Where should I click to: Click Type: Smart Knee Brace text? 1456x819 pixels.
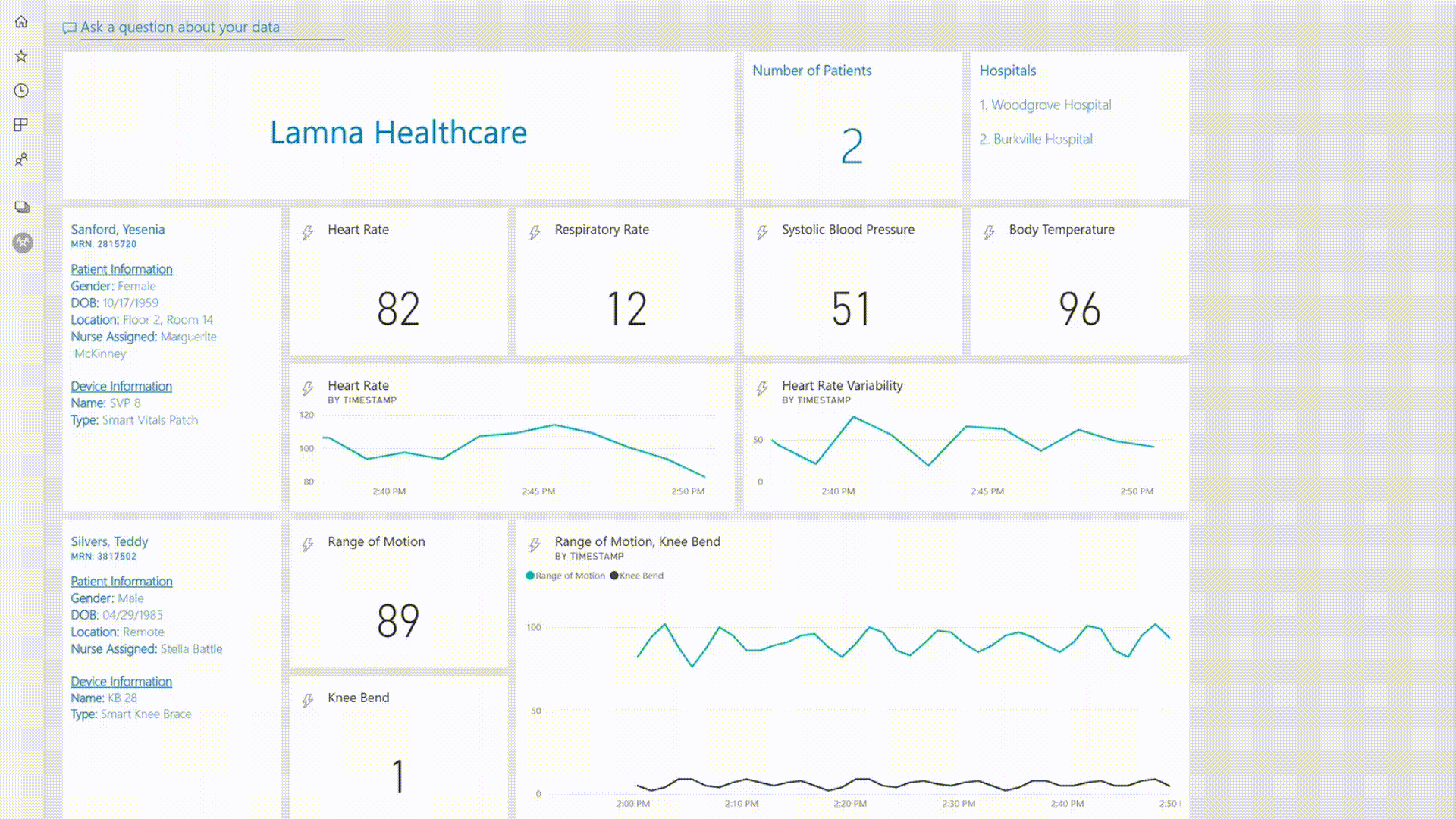pos(131,714)
